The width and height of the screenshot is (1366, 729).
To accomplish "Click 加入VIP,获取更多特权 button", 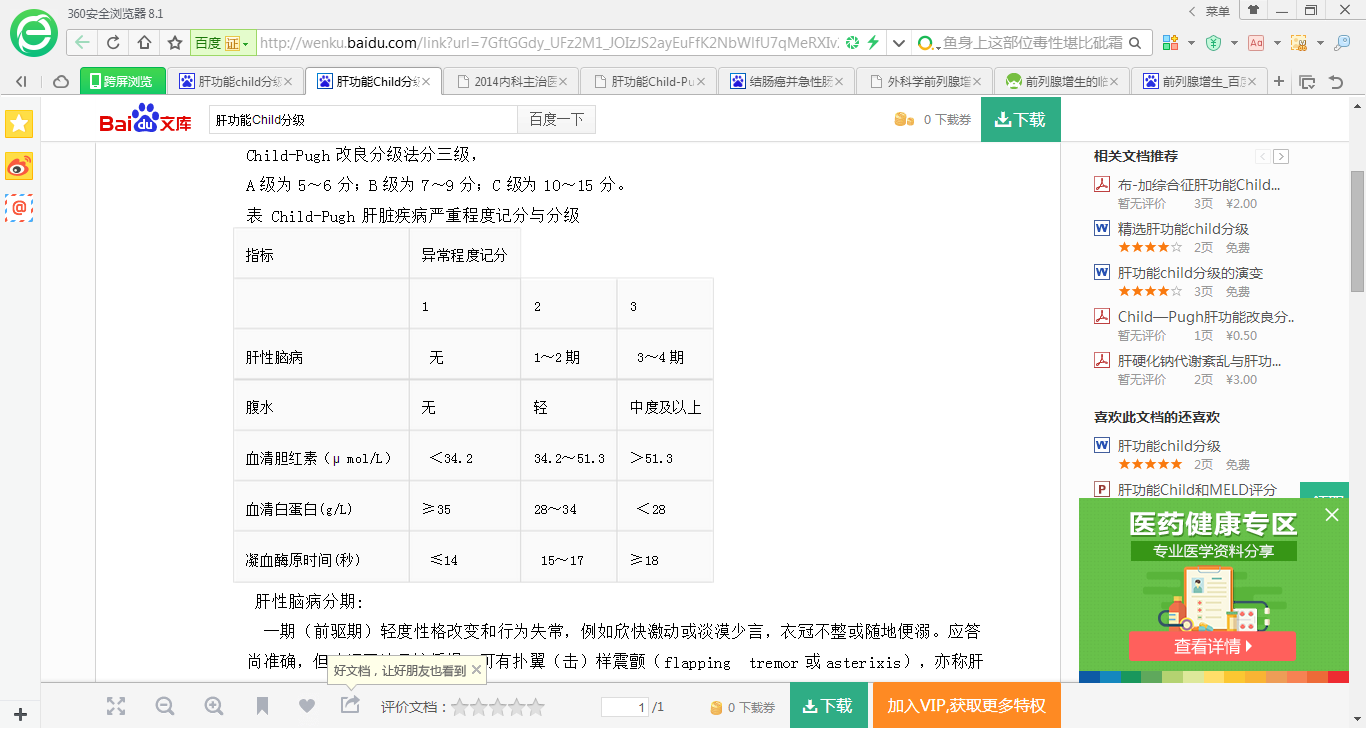I will [965, 705].
